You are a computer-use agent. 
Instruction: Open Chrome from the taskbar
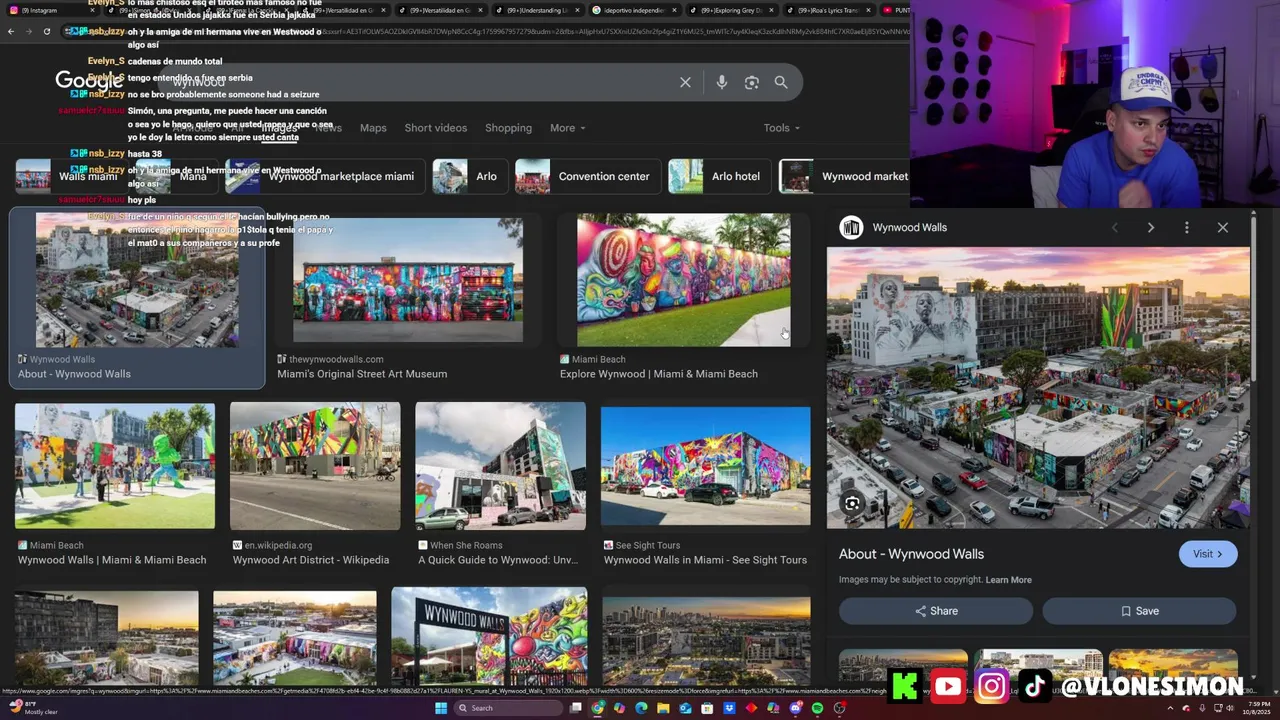coord(597,708)
